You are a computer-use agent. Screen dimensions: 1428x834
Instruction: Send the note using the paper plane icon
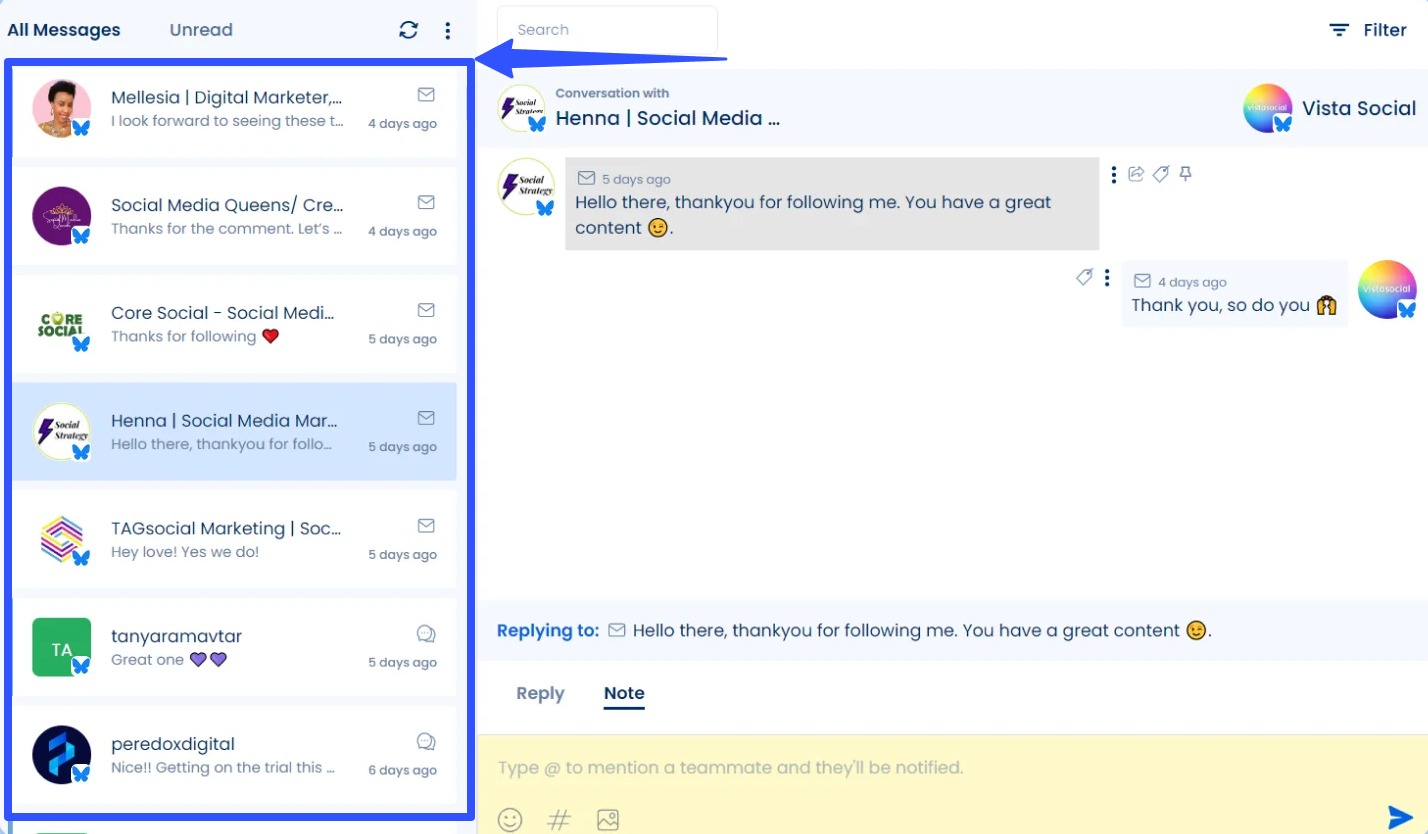coord(1399,815)
